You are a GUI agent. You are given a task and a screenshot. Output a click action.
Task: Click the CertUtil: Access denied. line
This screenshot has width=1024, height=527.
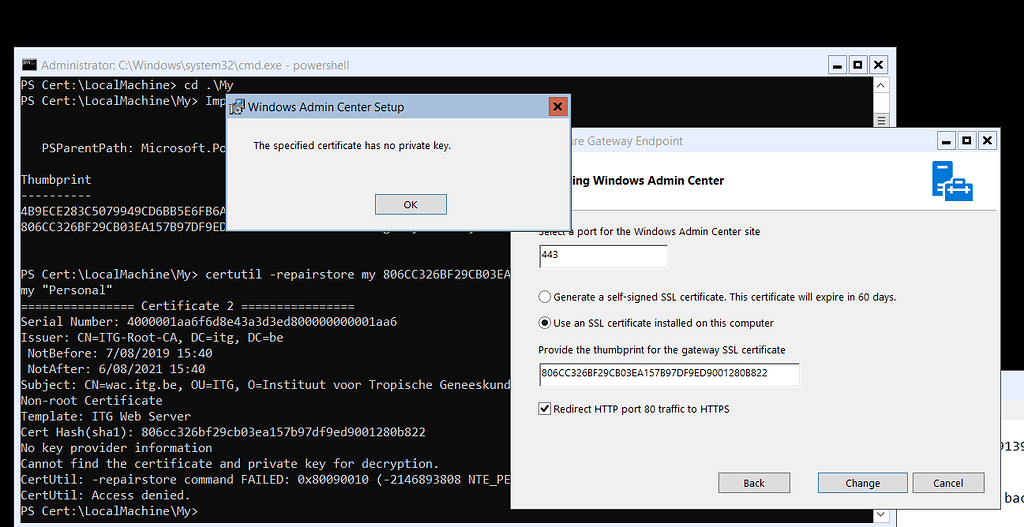[106, 495]
